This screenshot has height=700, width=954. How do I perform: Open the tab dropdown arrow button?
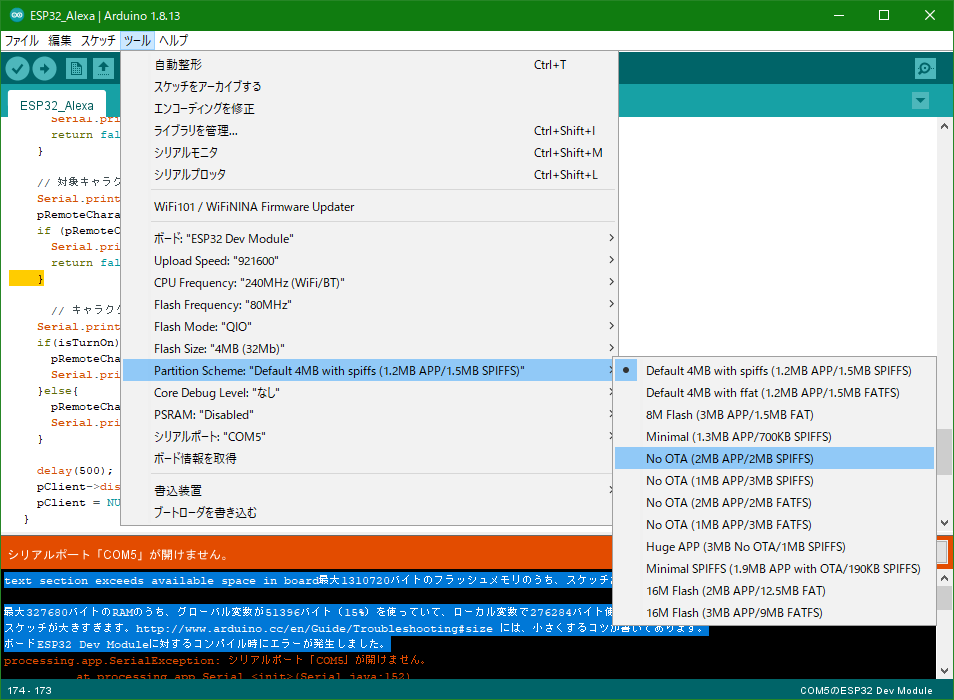coord(921,100)
